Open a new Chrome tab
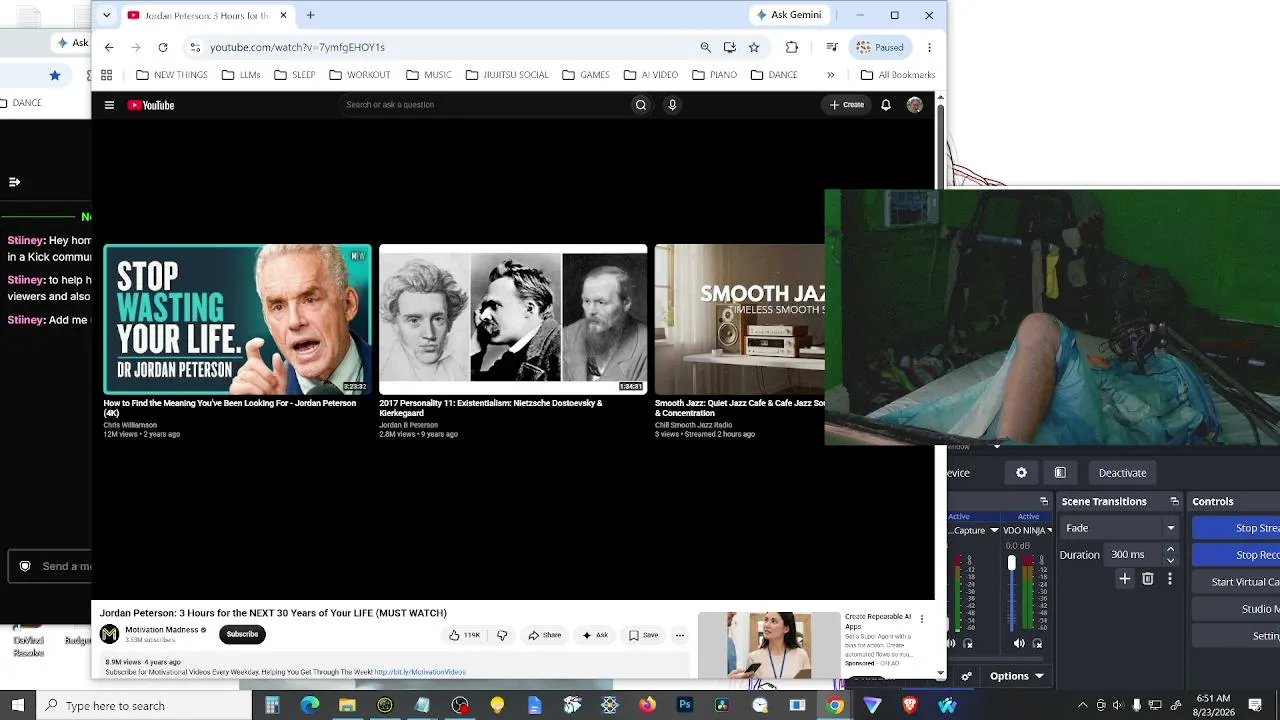Image resolution: width=1280 pixels, height=720 pixels. (311, 15)
